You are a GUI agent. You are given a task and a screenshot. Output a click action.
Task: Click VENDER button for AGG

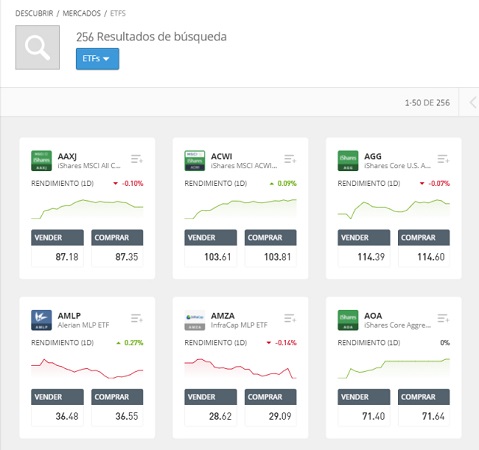click(364, 238)
